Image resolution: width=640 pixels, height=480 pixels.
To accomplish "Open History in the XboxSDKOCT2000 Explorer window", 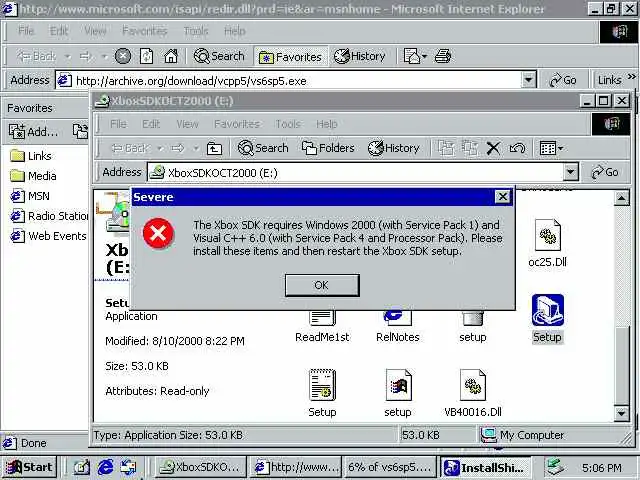I will pyautogui.click(x=394, y=148).
